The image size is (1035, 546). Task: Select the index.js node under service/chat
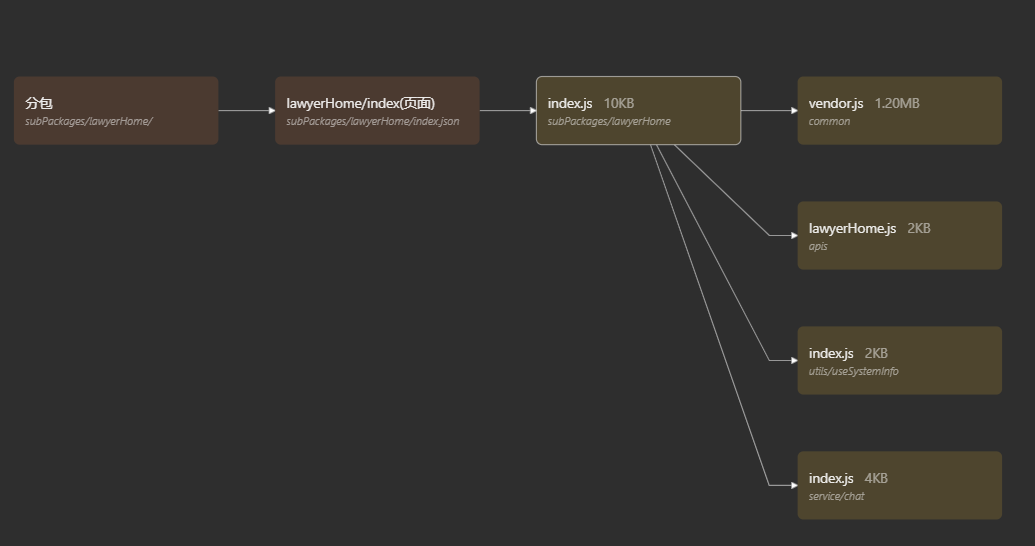899,486
